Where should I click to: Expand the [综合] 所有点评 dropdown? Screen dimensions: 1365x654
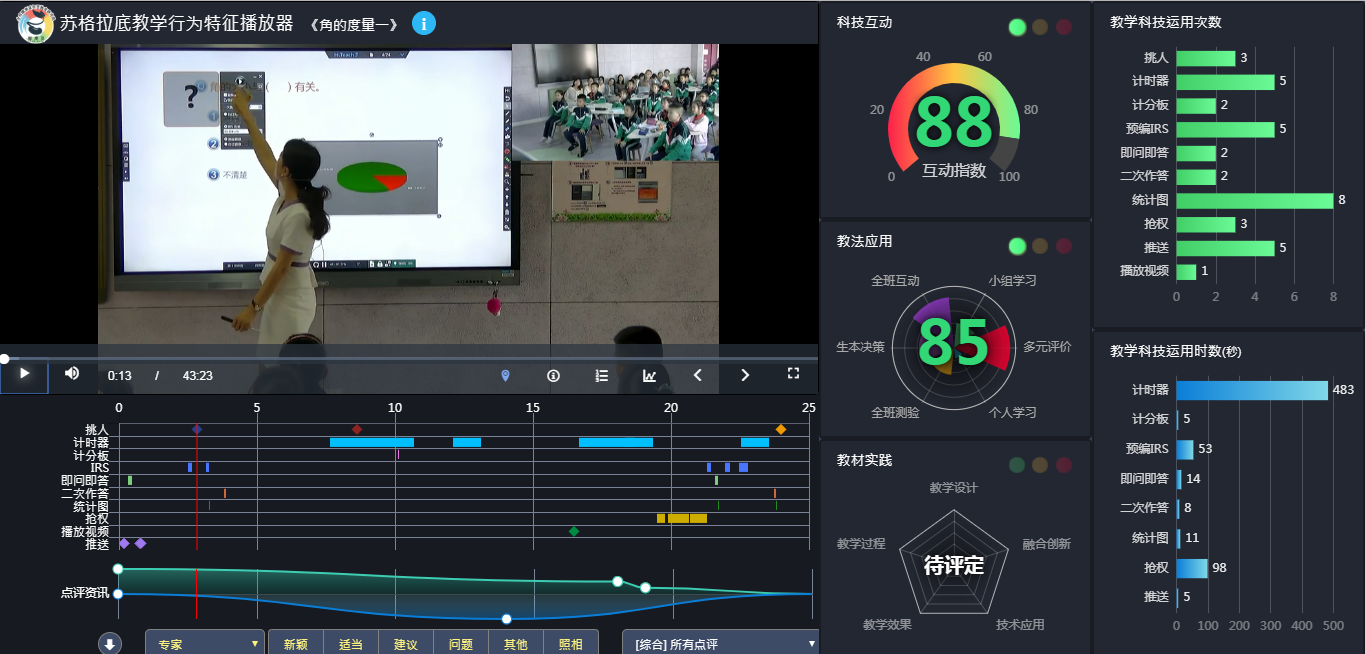point(720,644)
